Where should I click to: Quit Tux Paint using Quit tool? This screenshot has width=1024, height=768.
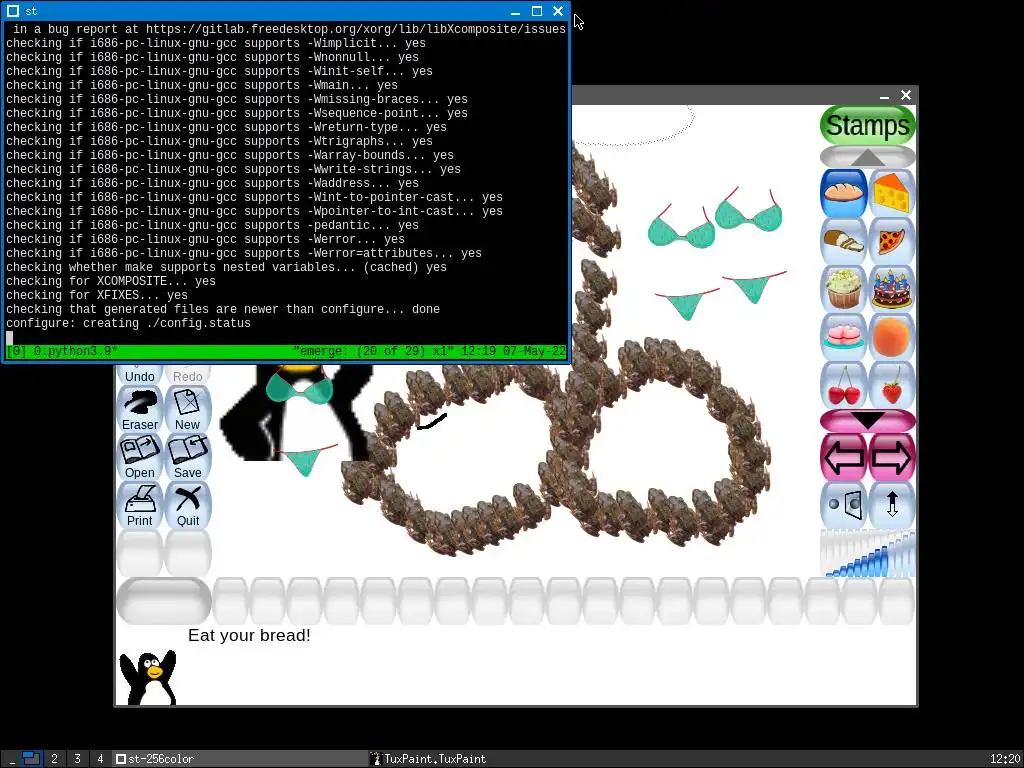click(187, 505)
